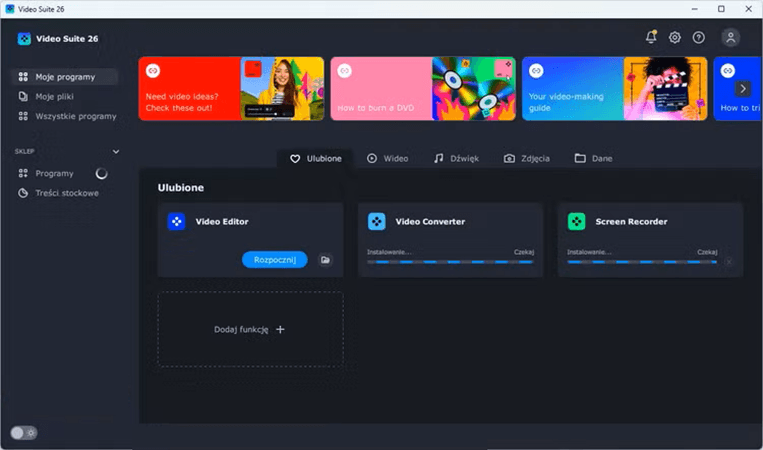Show next banner with right arrow
This screenshot has width=763, height=450.
[x=743, y=89]
